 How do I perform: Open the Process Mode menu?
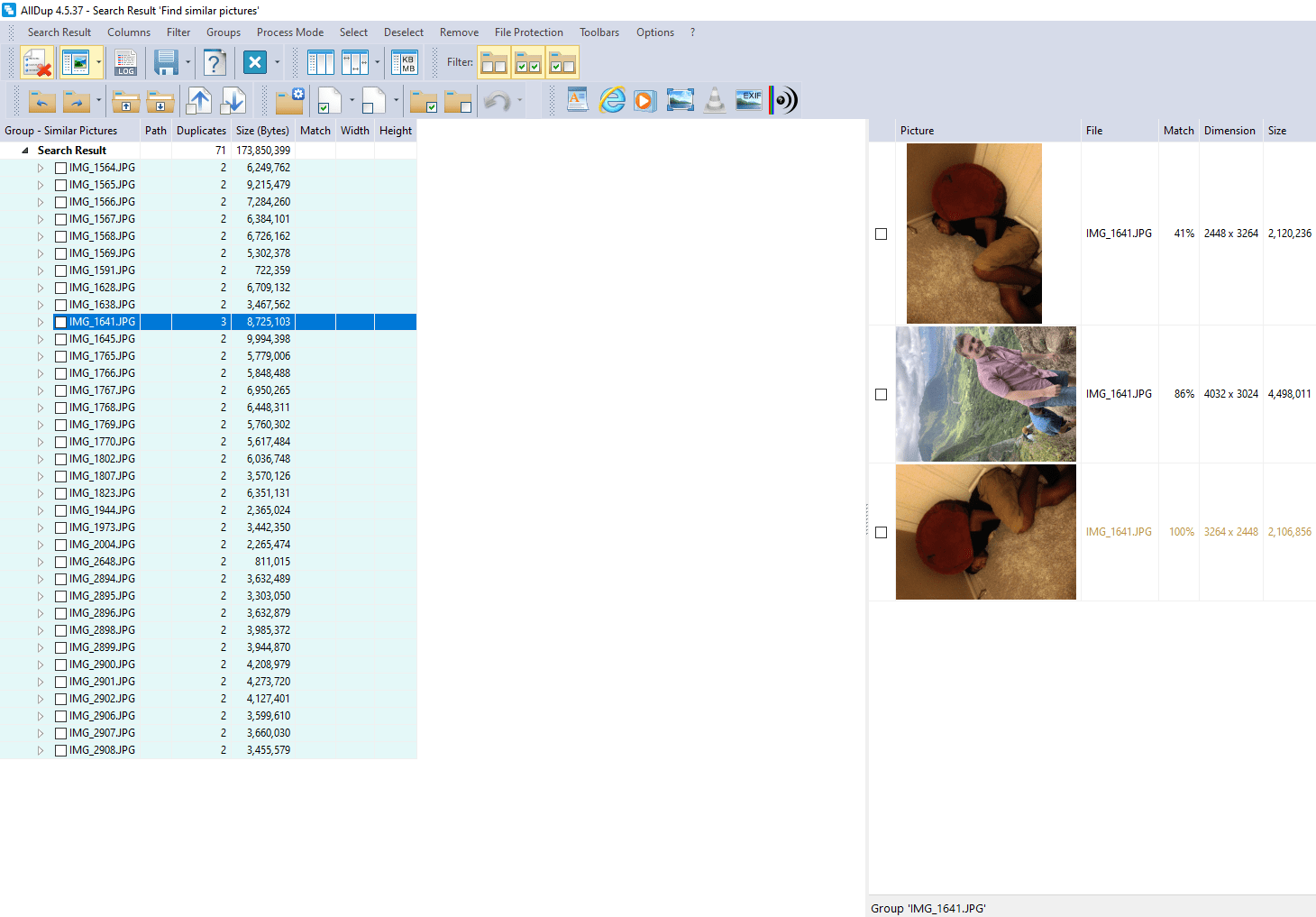click(289, 32)
